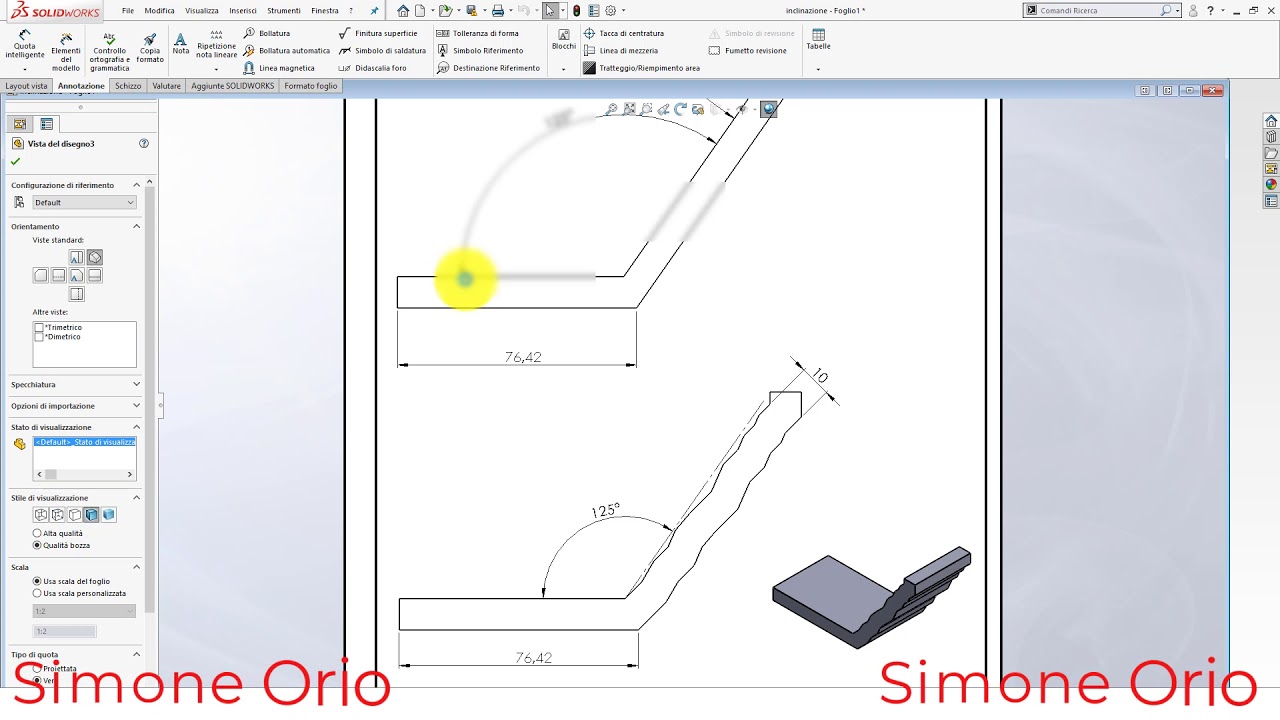Viewport: 1280px width, 720px height.
Task: Expand the Specchiatura section
Action: click(x=137, y=384)
